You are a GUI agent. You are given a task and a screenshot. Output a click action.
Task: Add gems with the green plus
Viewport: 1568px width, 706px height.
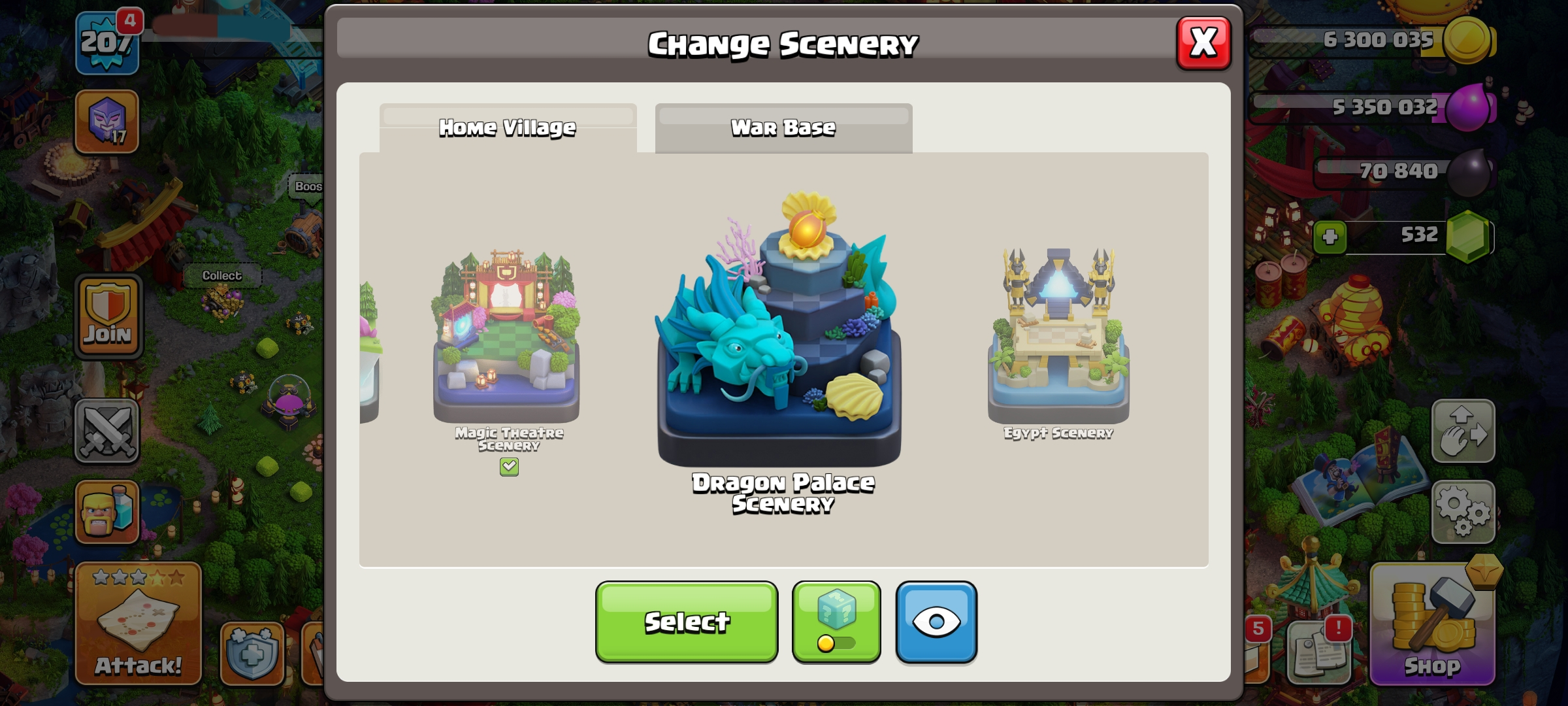[1330, 237]
